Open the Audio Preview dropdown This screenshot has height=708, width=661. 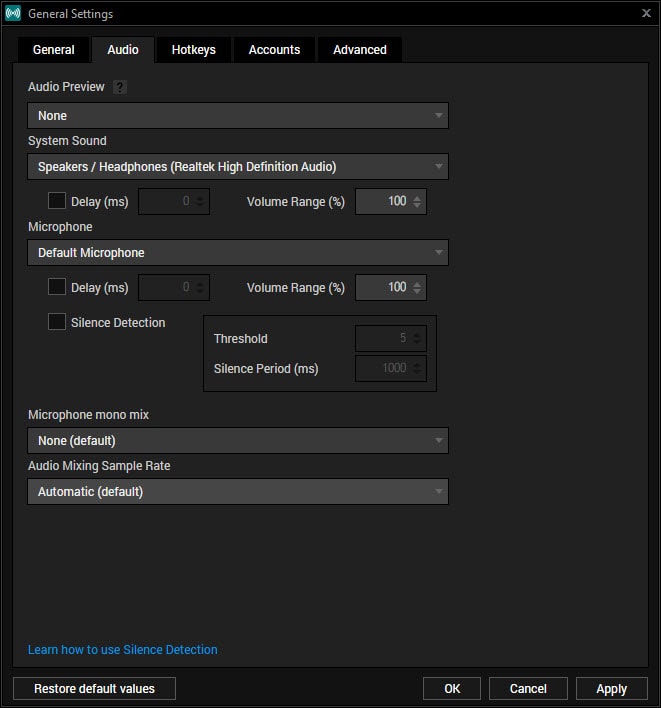[238, 116]
